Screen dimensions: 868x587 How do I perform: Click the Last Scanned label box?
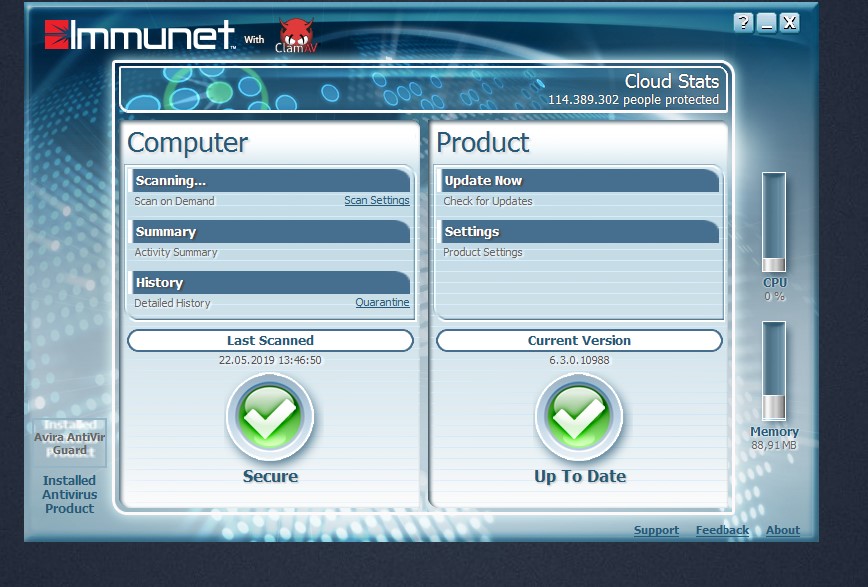coord(270,341)
